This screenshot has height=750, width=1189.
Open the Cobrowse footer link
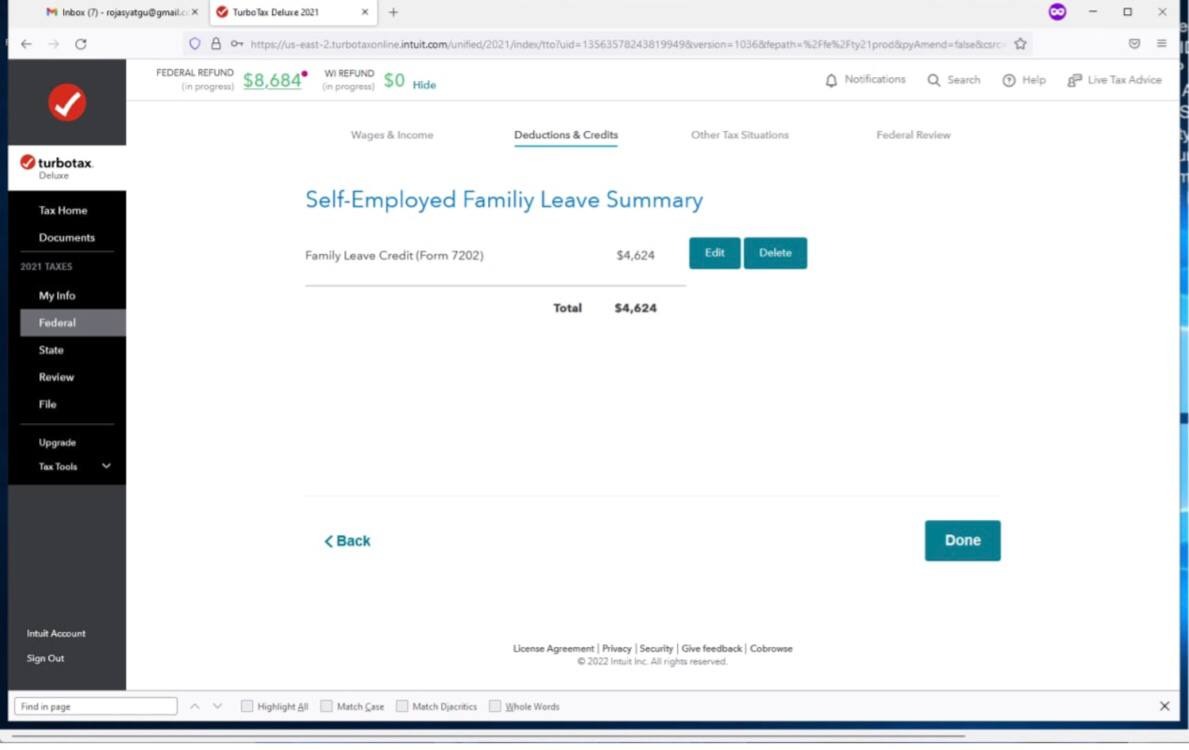[x=770, y=648]
